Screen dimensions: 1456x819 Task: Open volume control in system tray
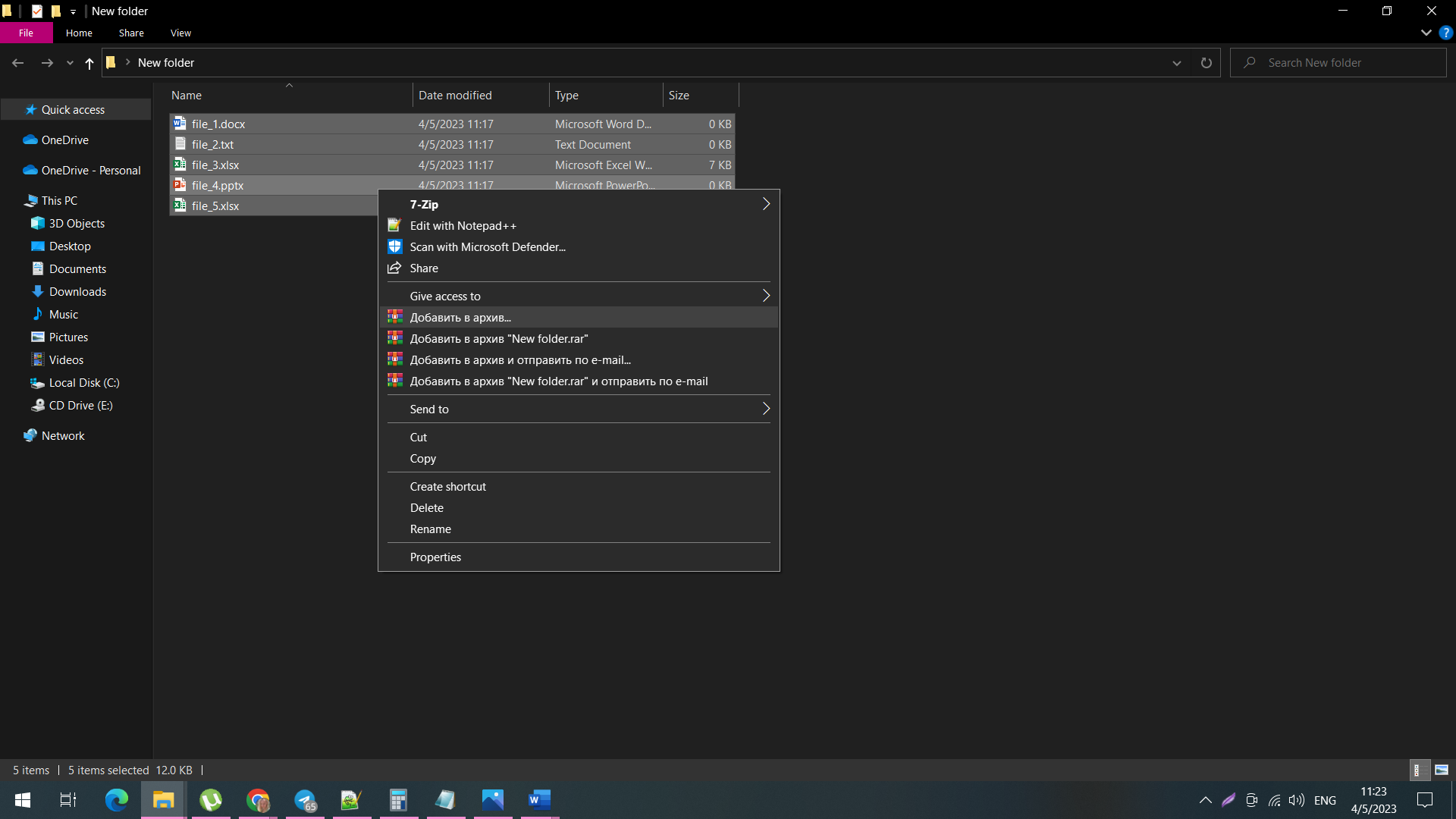pyautogui.click(x=1297, y=800)
